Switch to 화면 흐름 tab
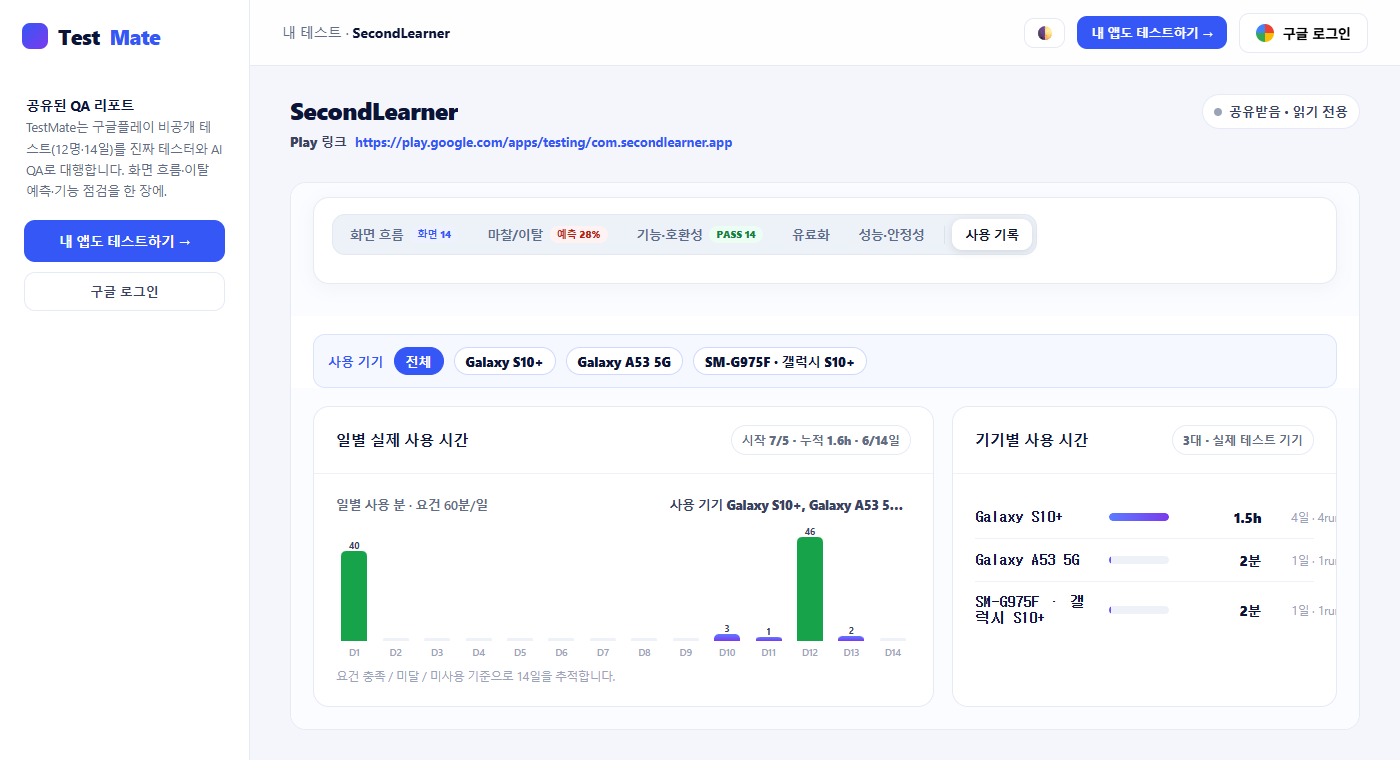 400,235
